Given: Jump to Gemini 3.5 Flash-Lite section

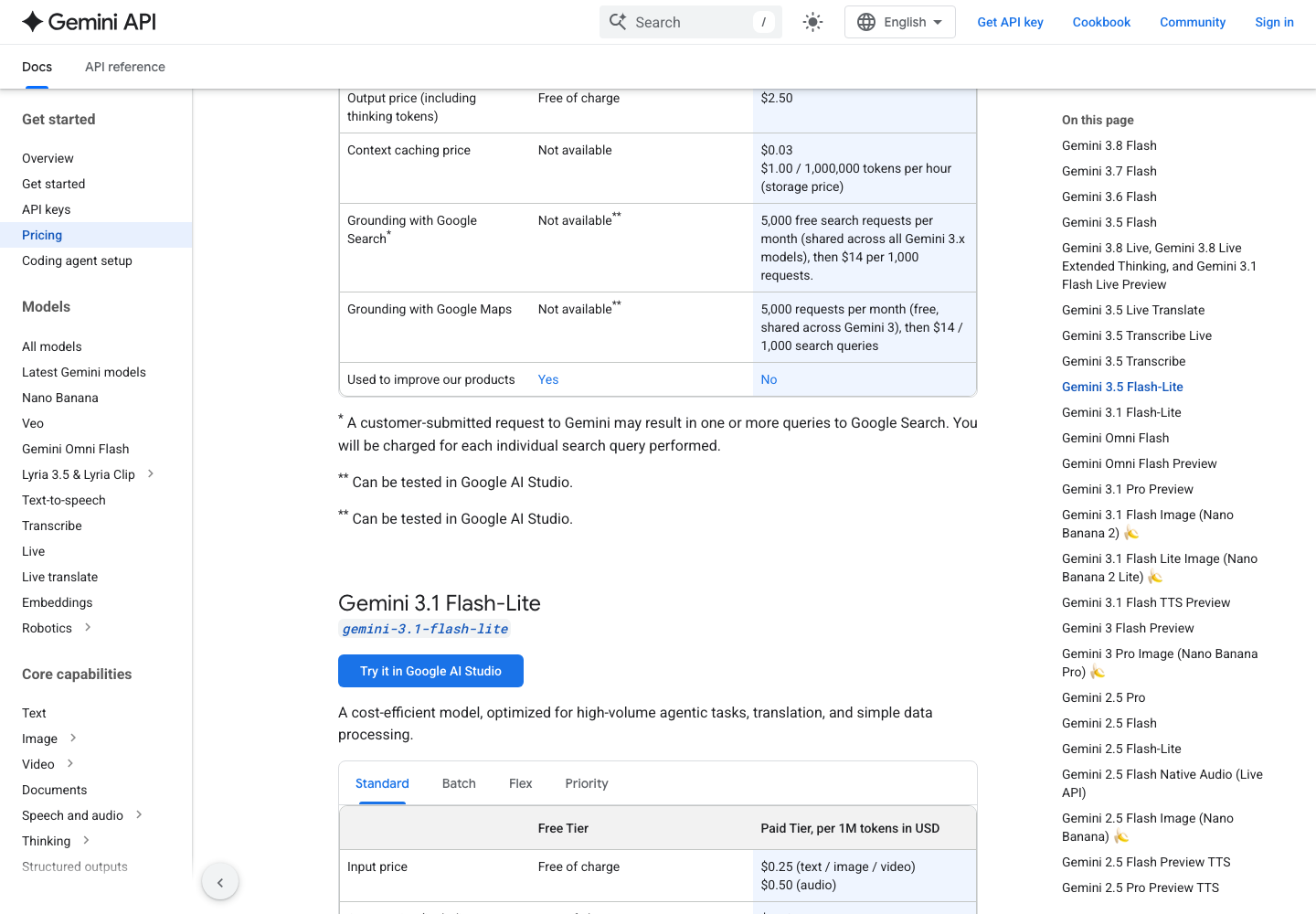Looking at the screenshot, I should 1122,387.
